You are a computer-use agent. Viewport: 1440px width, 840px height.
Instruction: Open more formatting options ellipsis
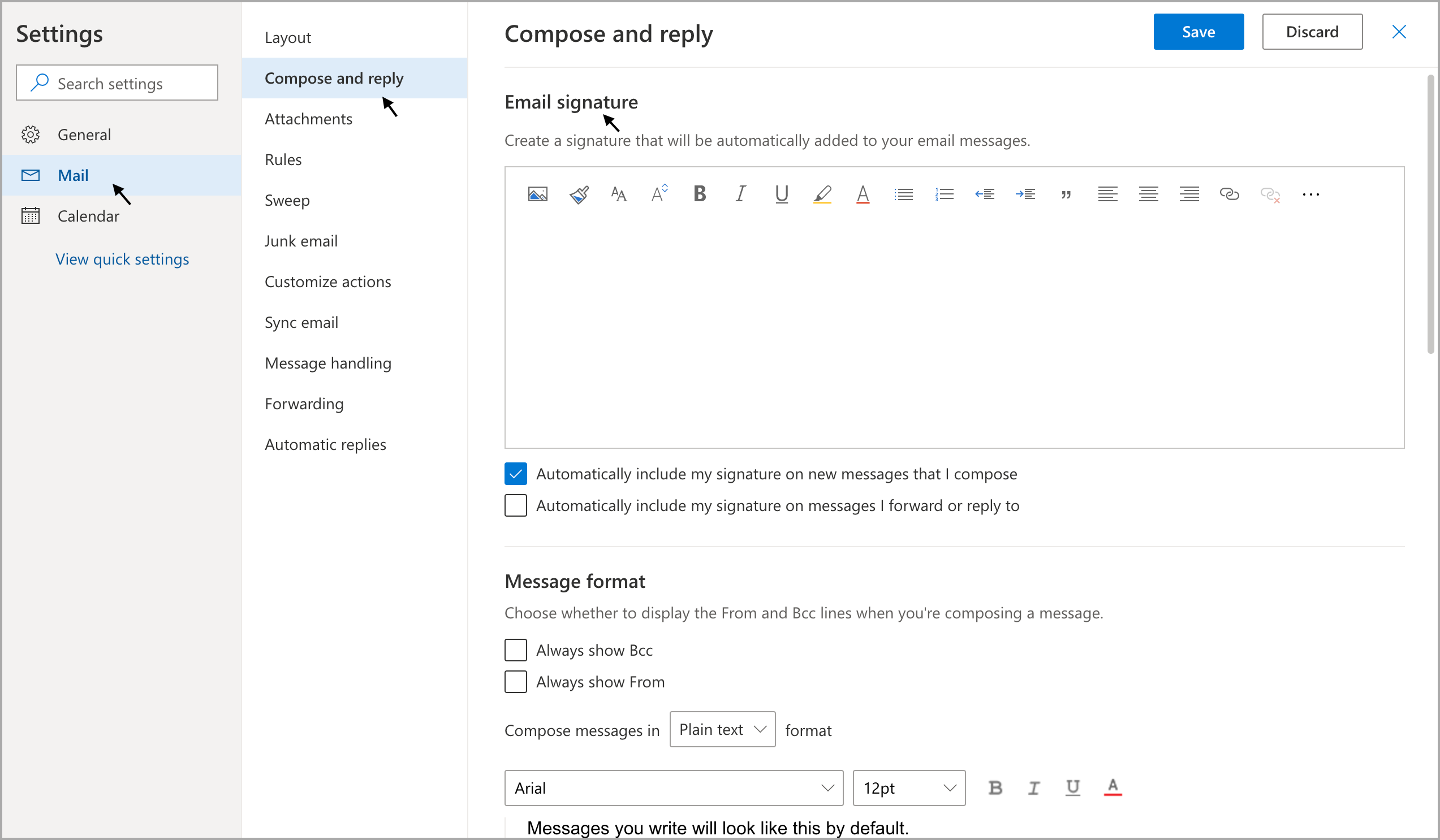pos(1310,194)
